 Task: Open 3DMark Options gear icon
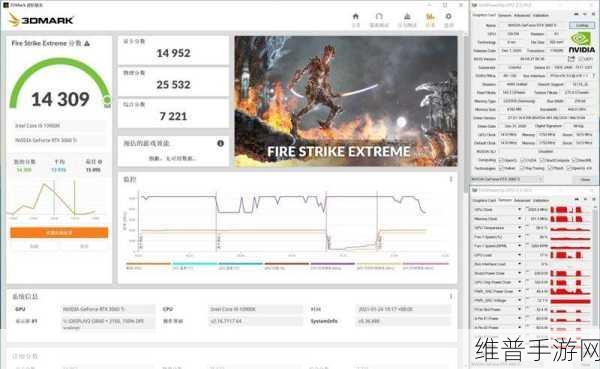[x=448, y=16]
